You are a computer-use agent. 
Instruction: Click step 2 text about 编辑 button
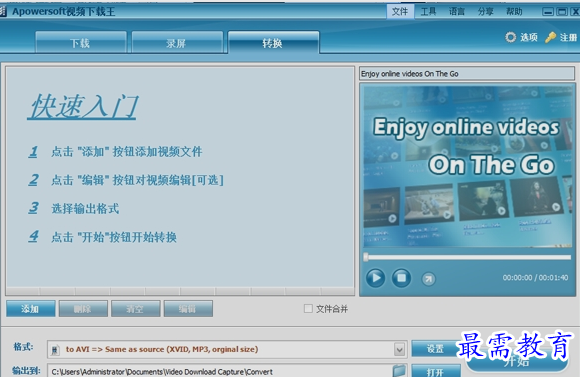coord(137,180)
